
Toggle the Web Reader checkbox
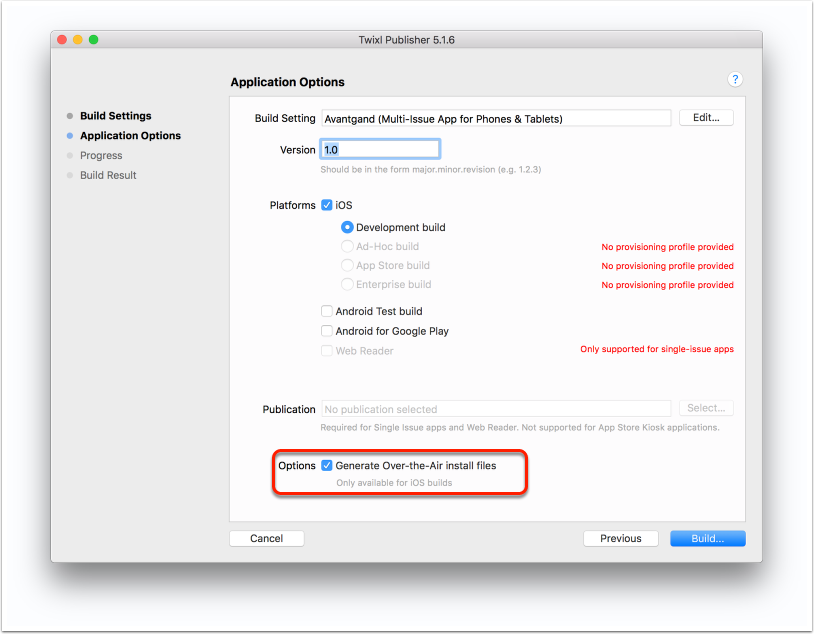[327, 350]
